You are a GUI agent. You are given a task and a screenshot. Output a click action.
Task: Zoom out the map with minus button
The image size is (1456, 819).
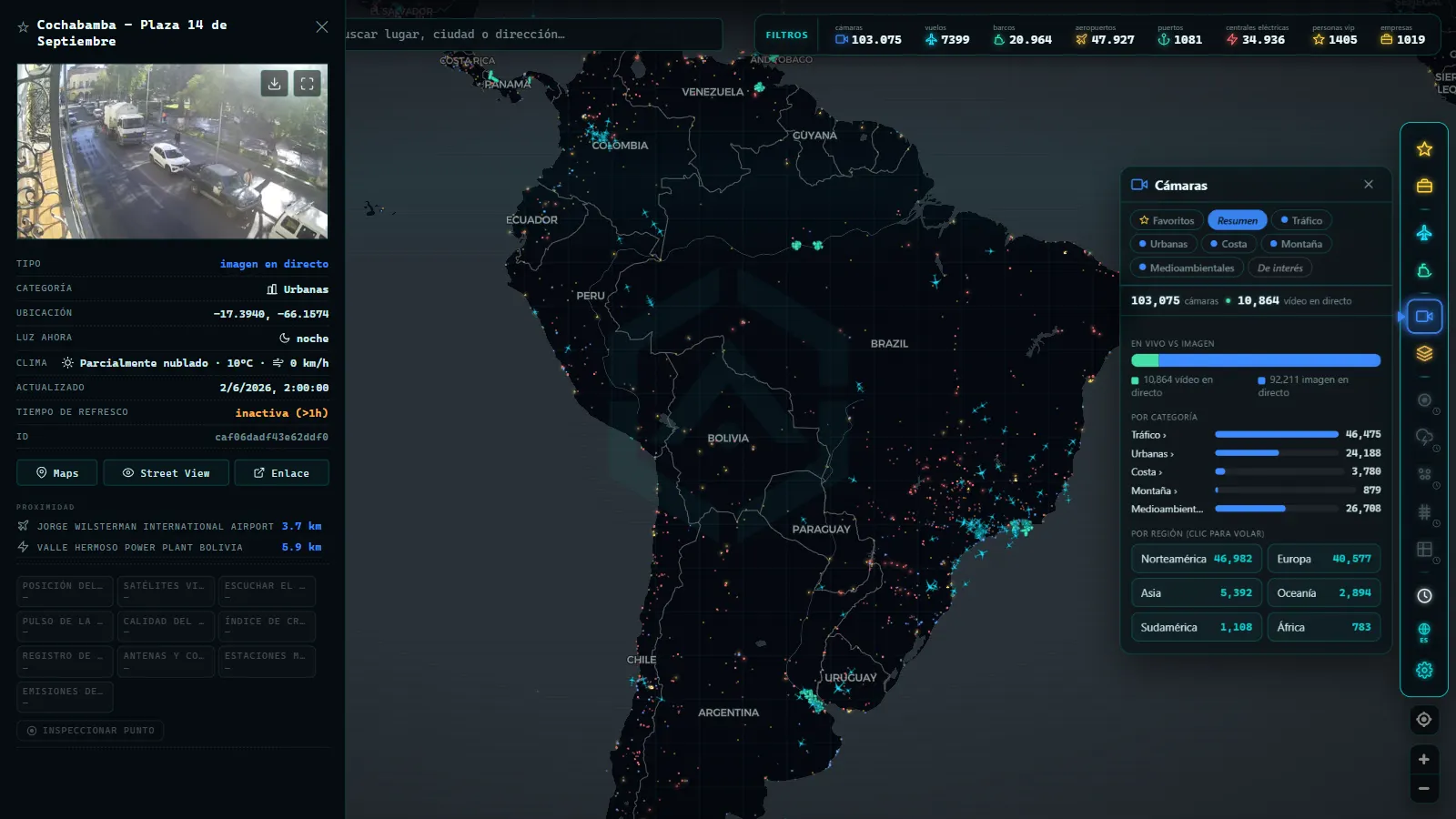[1424, 789]
